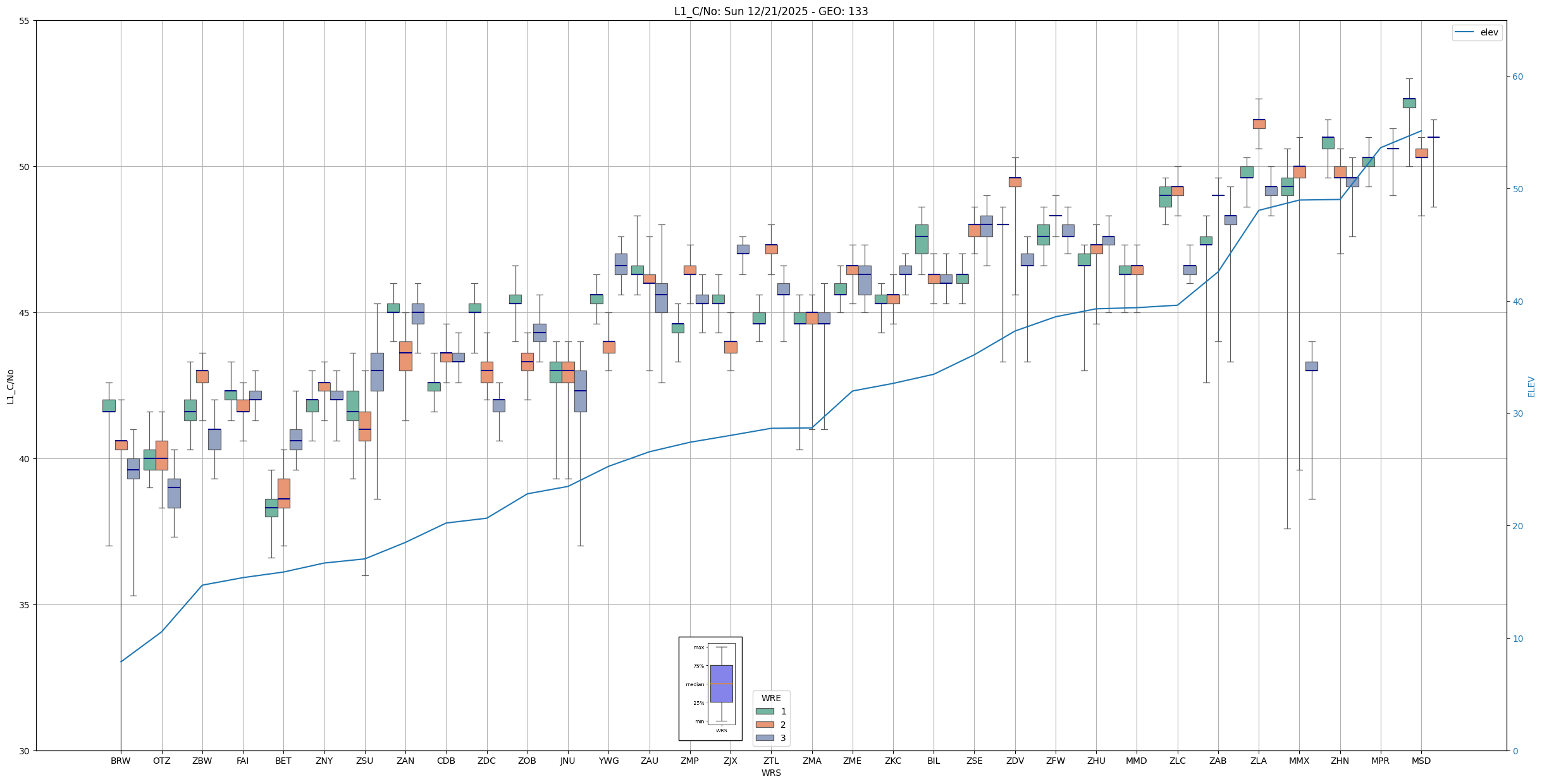Click the 30 tick on left axis
The height and width of the screenshot is (784, 1542).
point(25,750)
